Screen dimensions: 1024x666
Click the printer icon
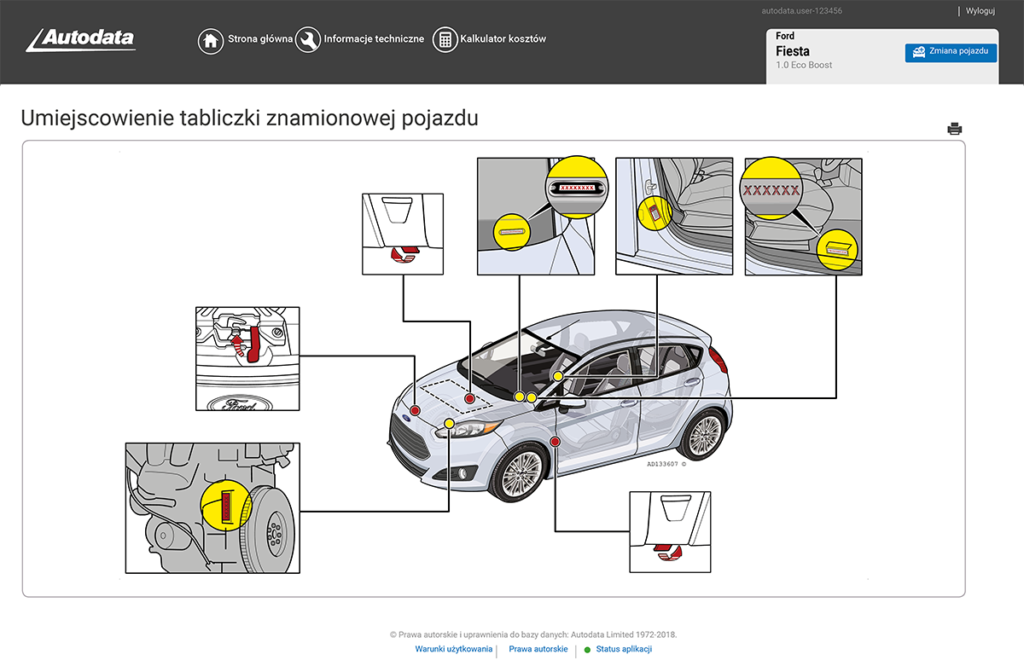(x=954, y=128)
